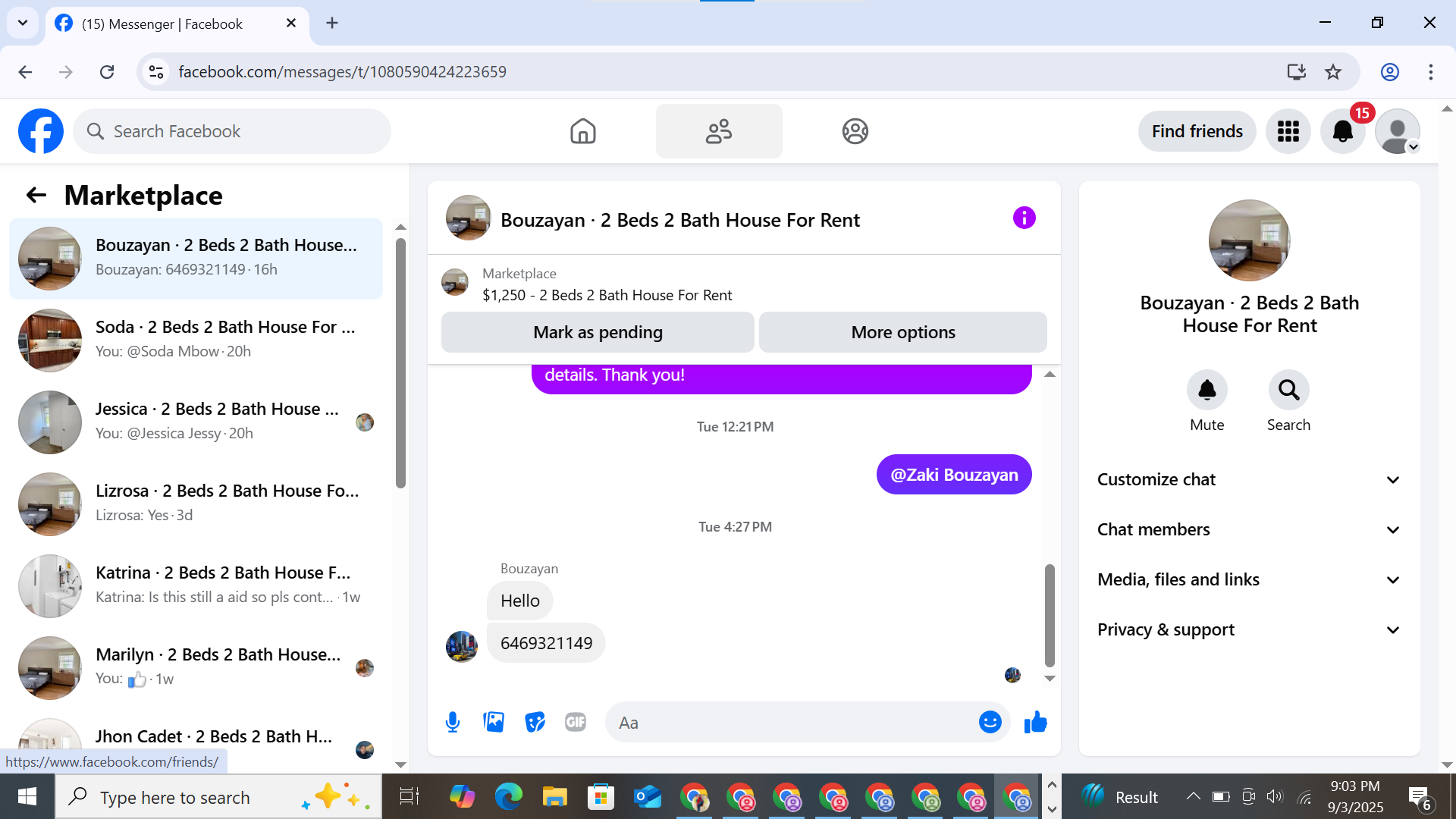This screenshot has height=819, width=1456.
Task: Show hidden system tray icons
Action: pyautogui.click(x=1193, y=796)
